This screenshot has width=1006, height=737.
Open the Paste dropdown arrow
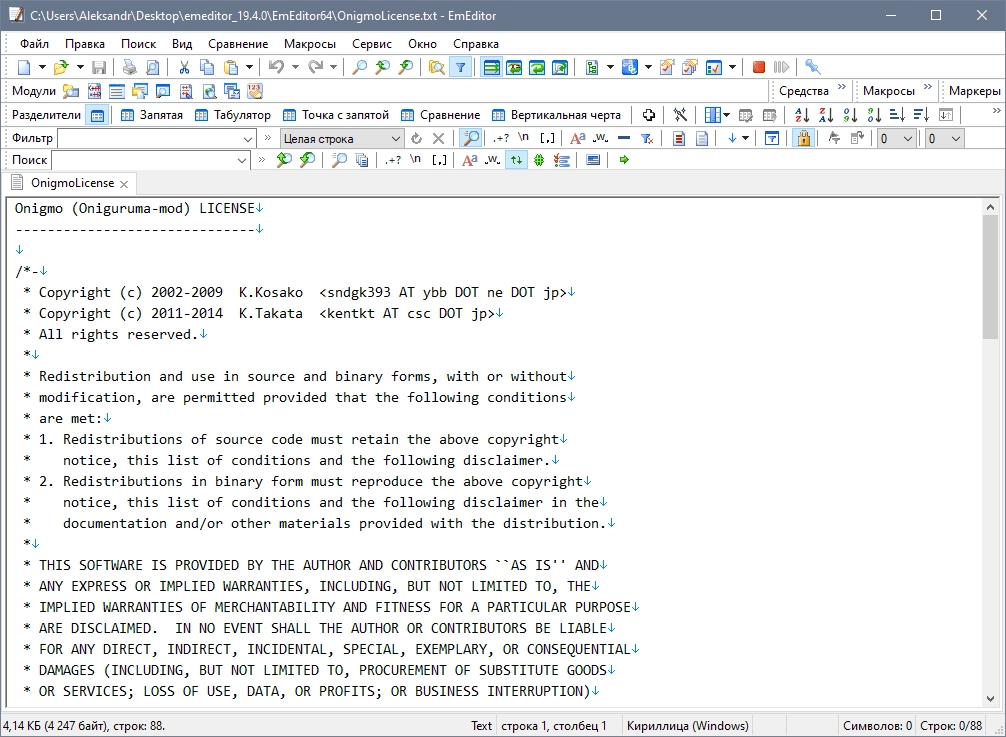coord(250,67)
